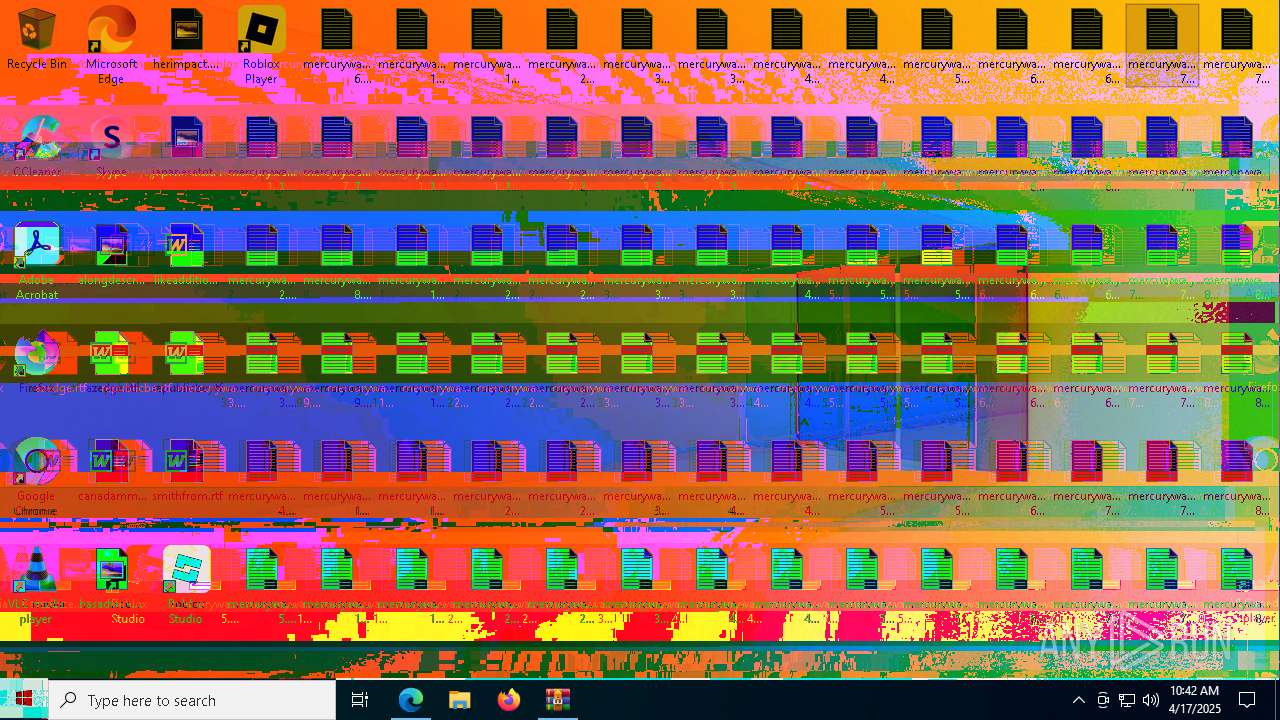The image size is (1280, 720).
Task: Select the smithfrom.rtf document icon
Action: tap(186, 471)
